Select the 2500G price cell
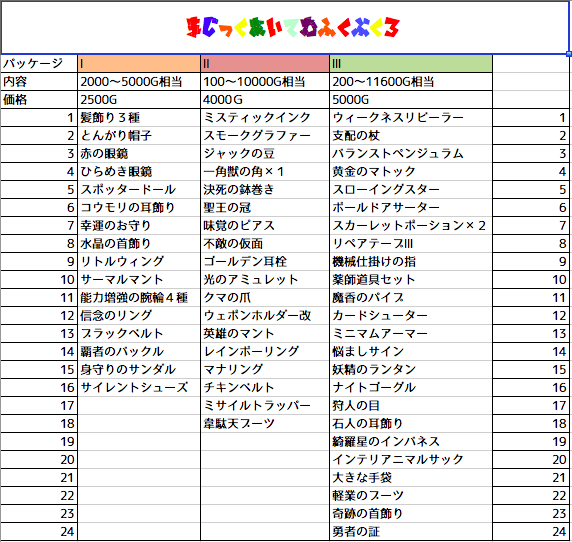 (139, 100)
